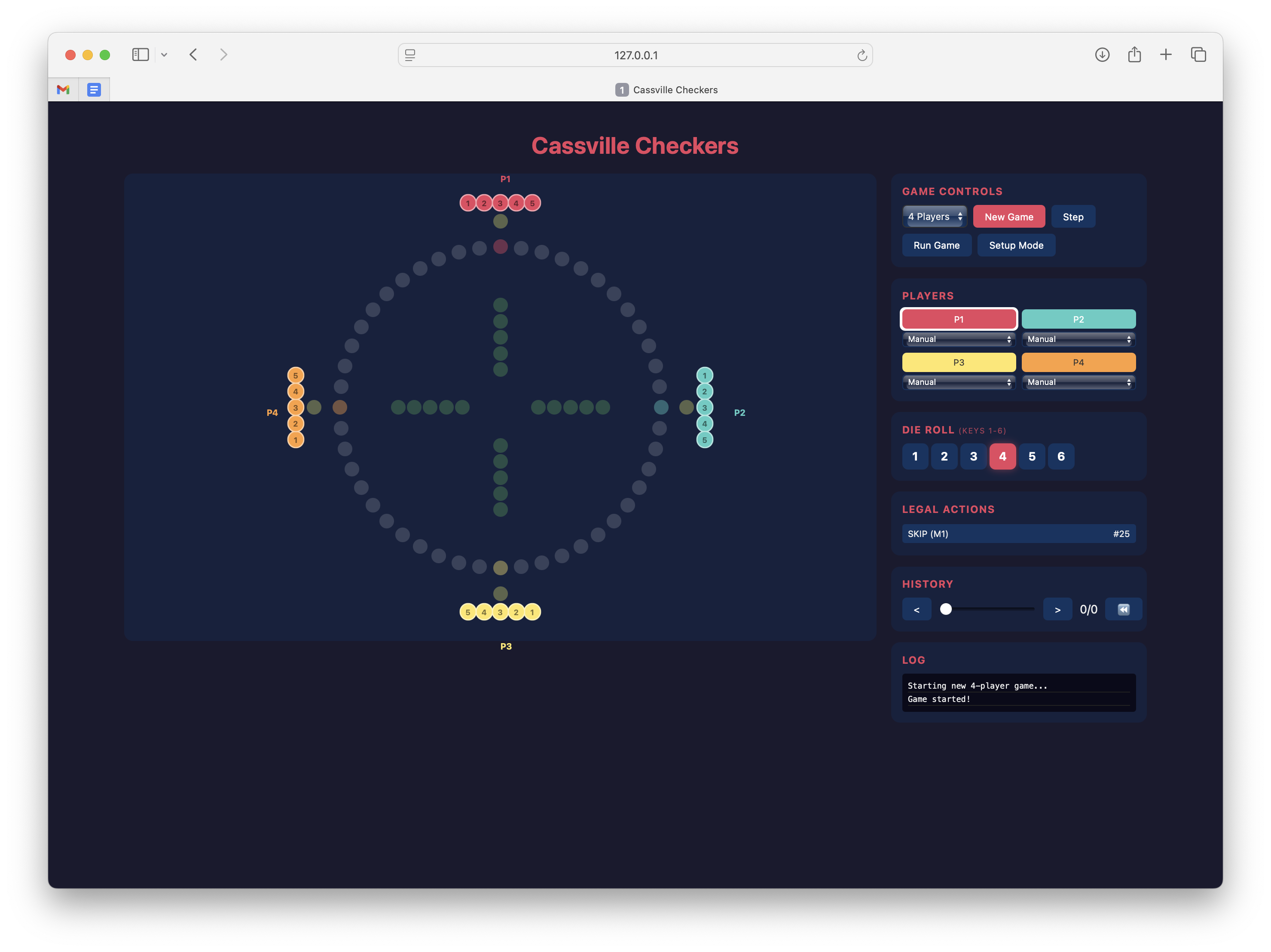Click the history slider handle
Image resolution: width=1271 pixels, height=952 pixels.
946,609
